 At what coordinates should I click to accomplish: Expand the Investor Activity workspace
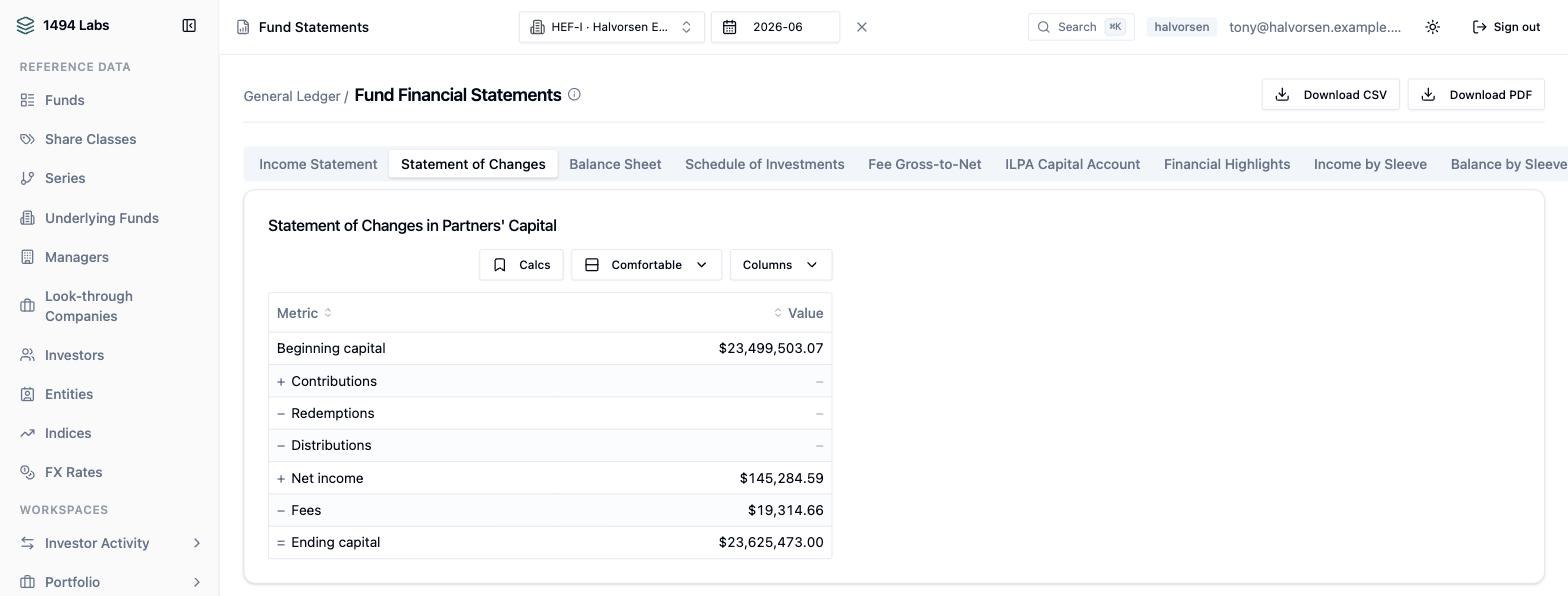[x=109, y=543]
